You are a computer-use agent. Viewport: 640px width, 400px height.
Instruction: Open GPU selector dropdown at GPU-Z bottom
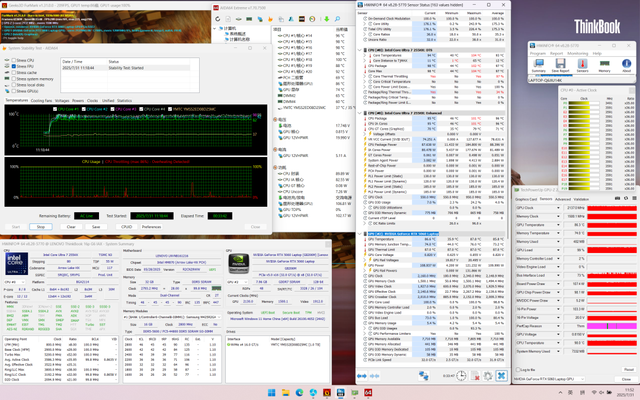coord(549,379)
